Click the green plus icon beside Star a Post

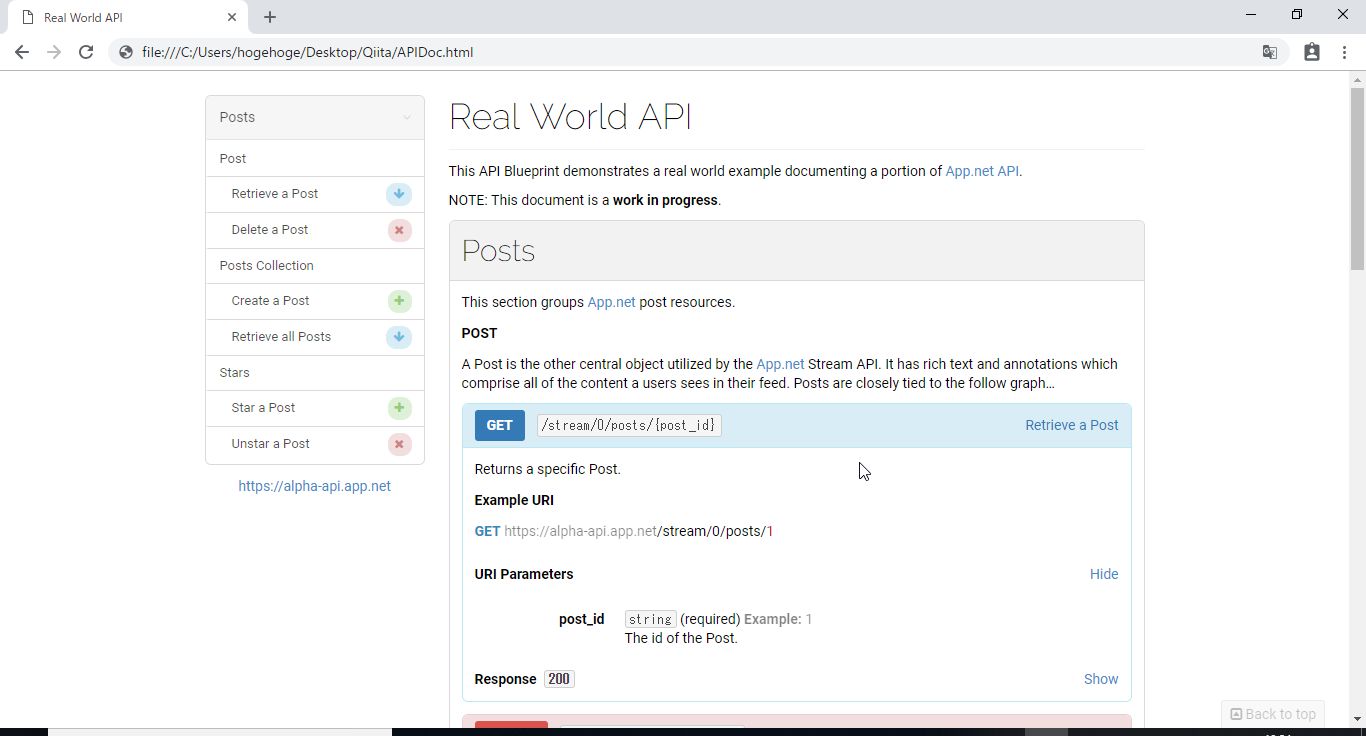click(x=399, y=408)
